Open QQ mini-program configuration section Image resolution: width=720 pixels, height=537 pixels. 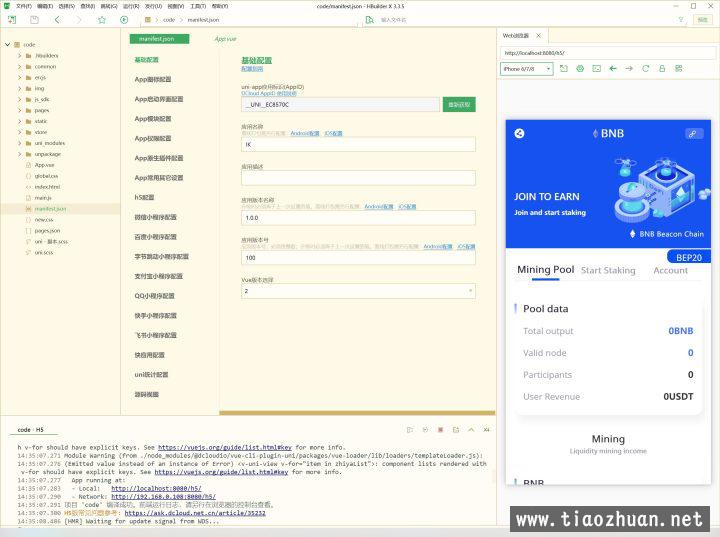pos(154,296)
